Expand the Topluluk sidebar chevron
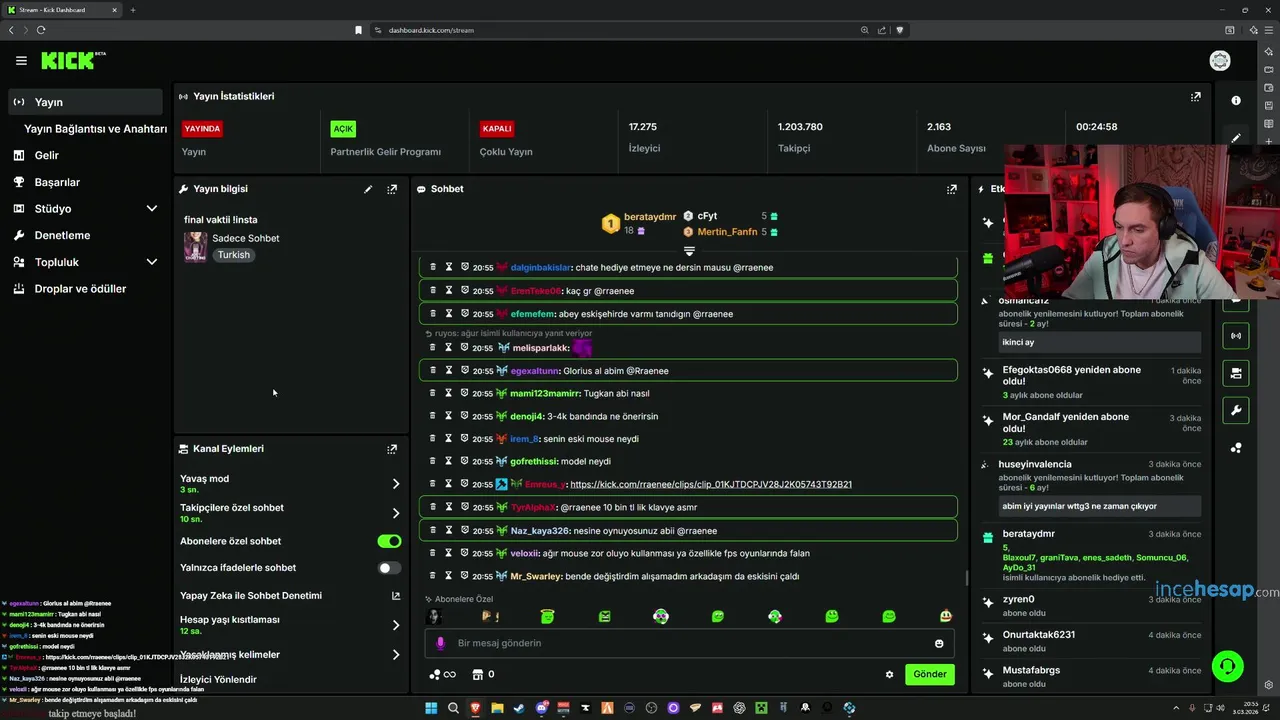1280x720 pixels. pyautogui.click(x=152, y=262)
